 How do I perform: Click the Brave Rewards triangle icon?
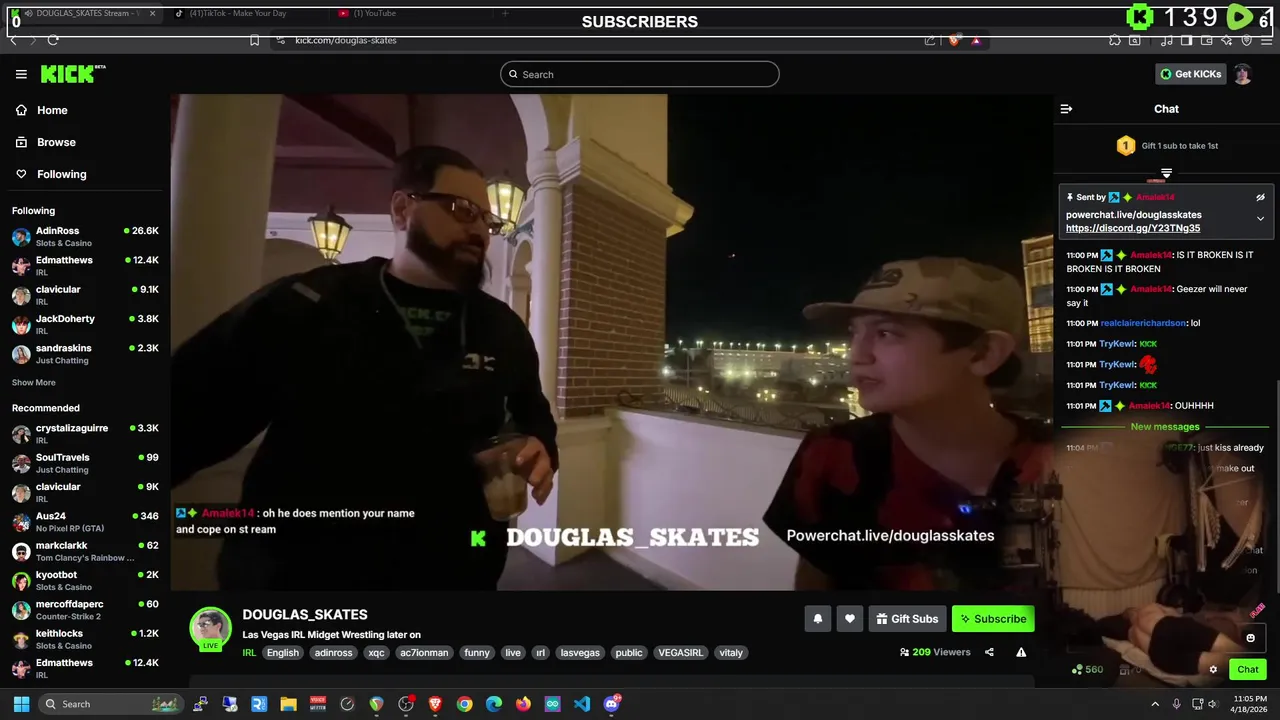pos(975,40)
